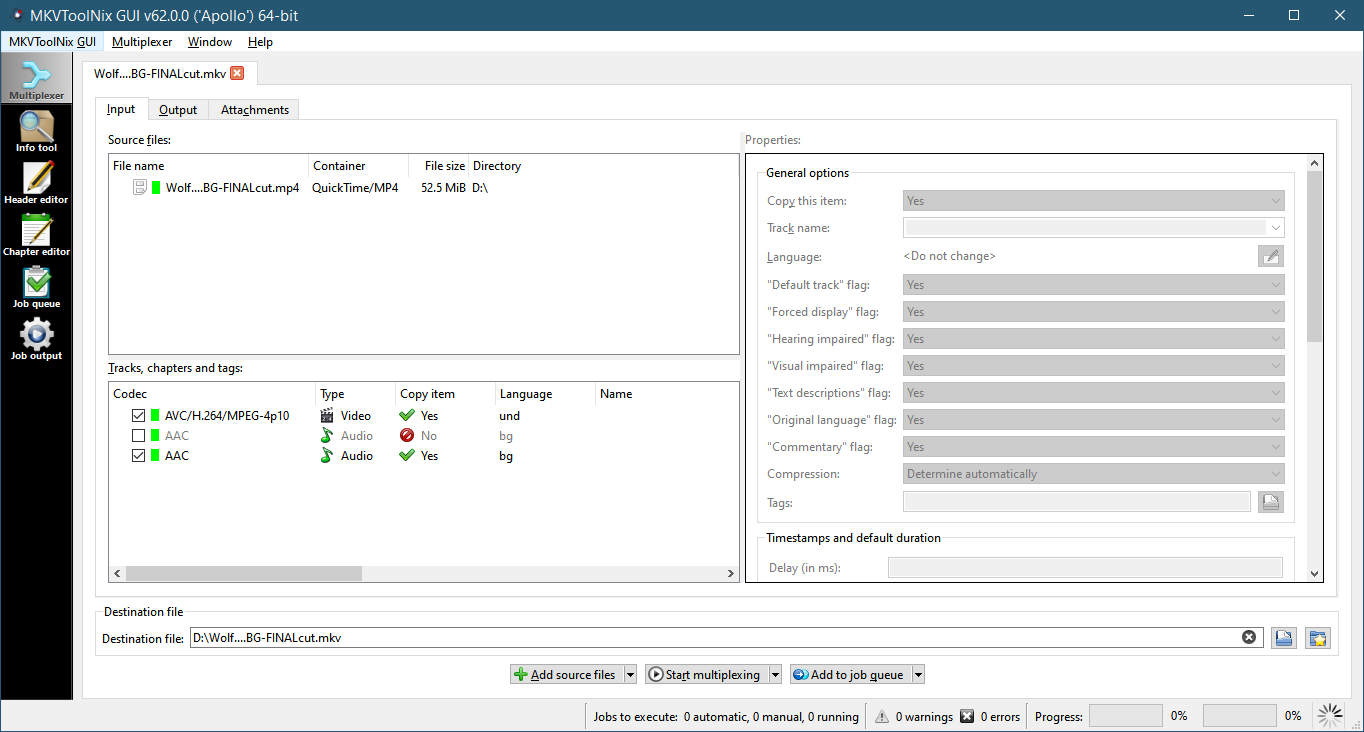Clear the destination file field
This screenshot has height=732, width=1364.
click(1249, 637)
